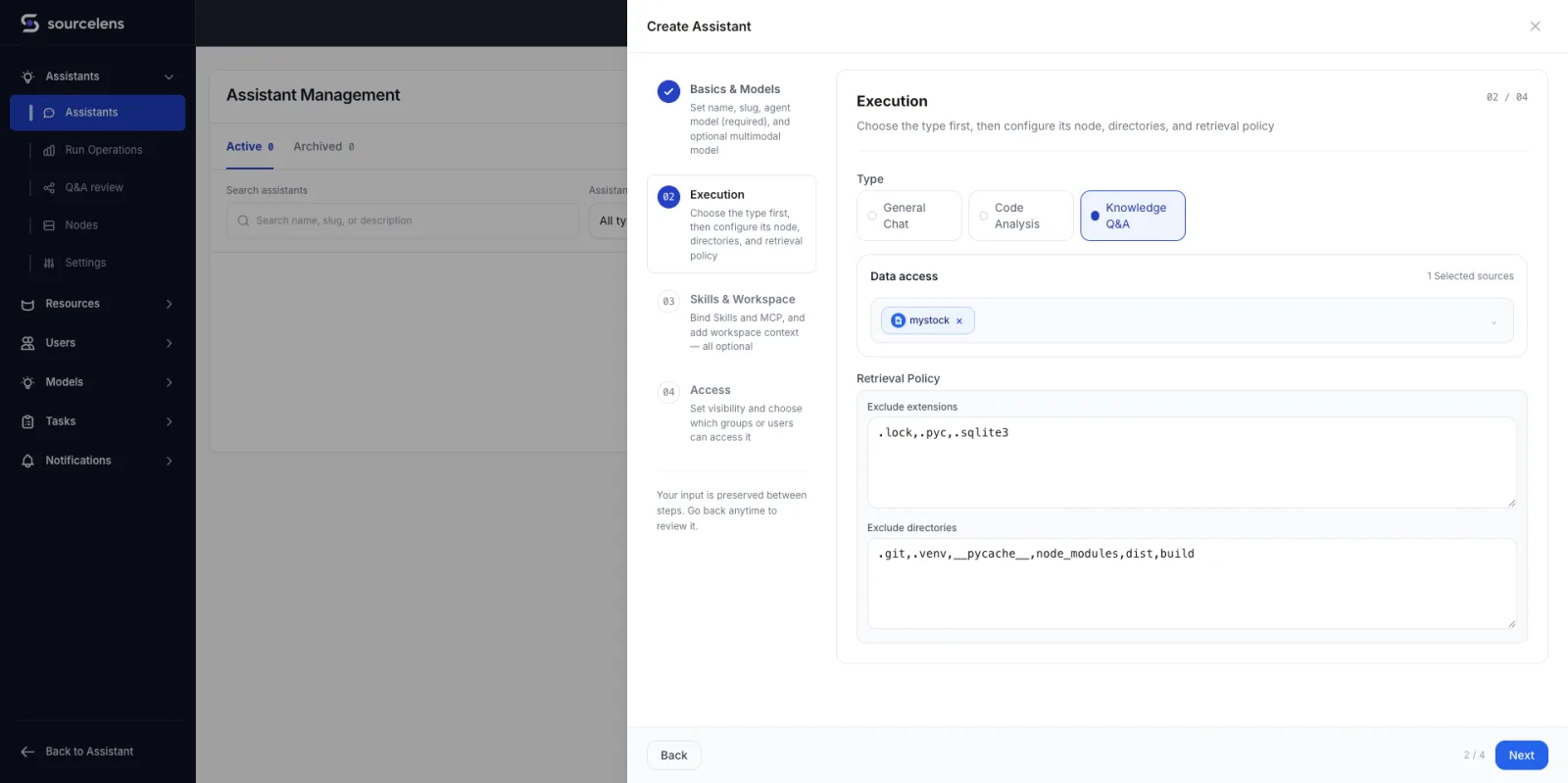
Task: Collapse the Assistants sidebar section
Action: [169, 76]
